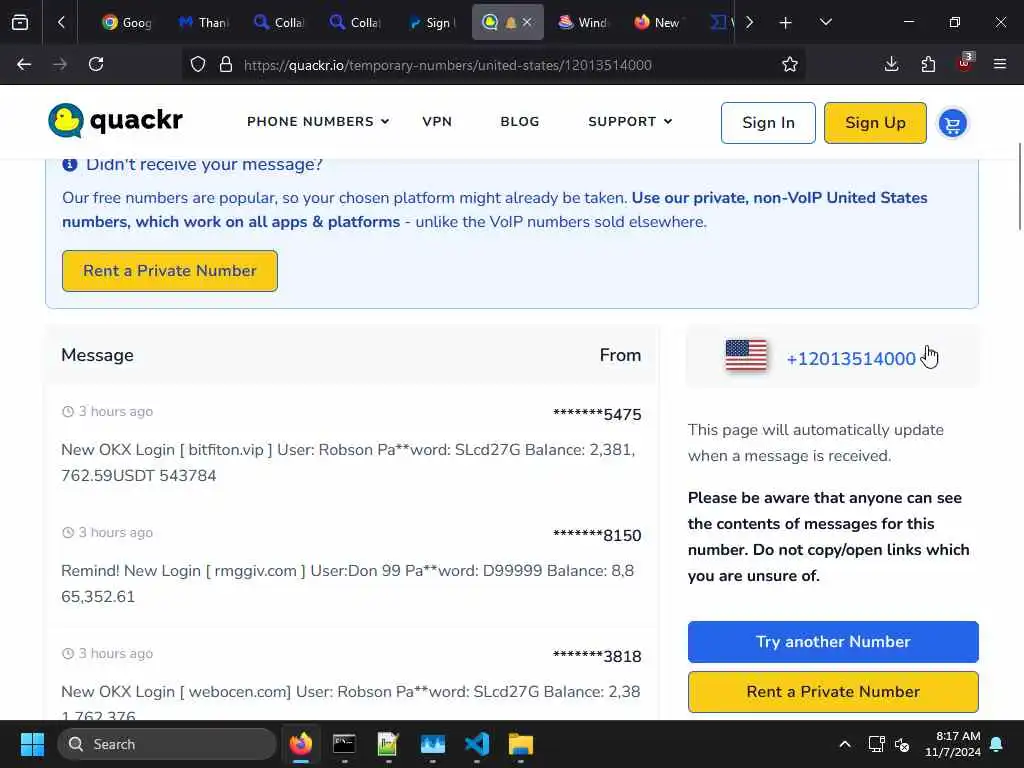
Task: Follow the private non-VoIP United States numbers link
Action: tap(494, 210)
